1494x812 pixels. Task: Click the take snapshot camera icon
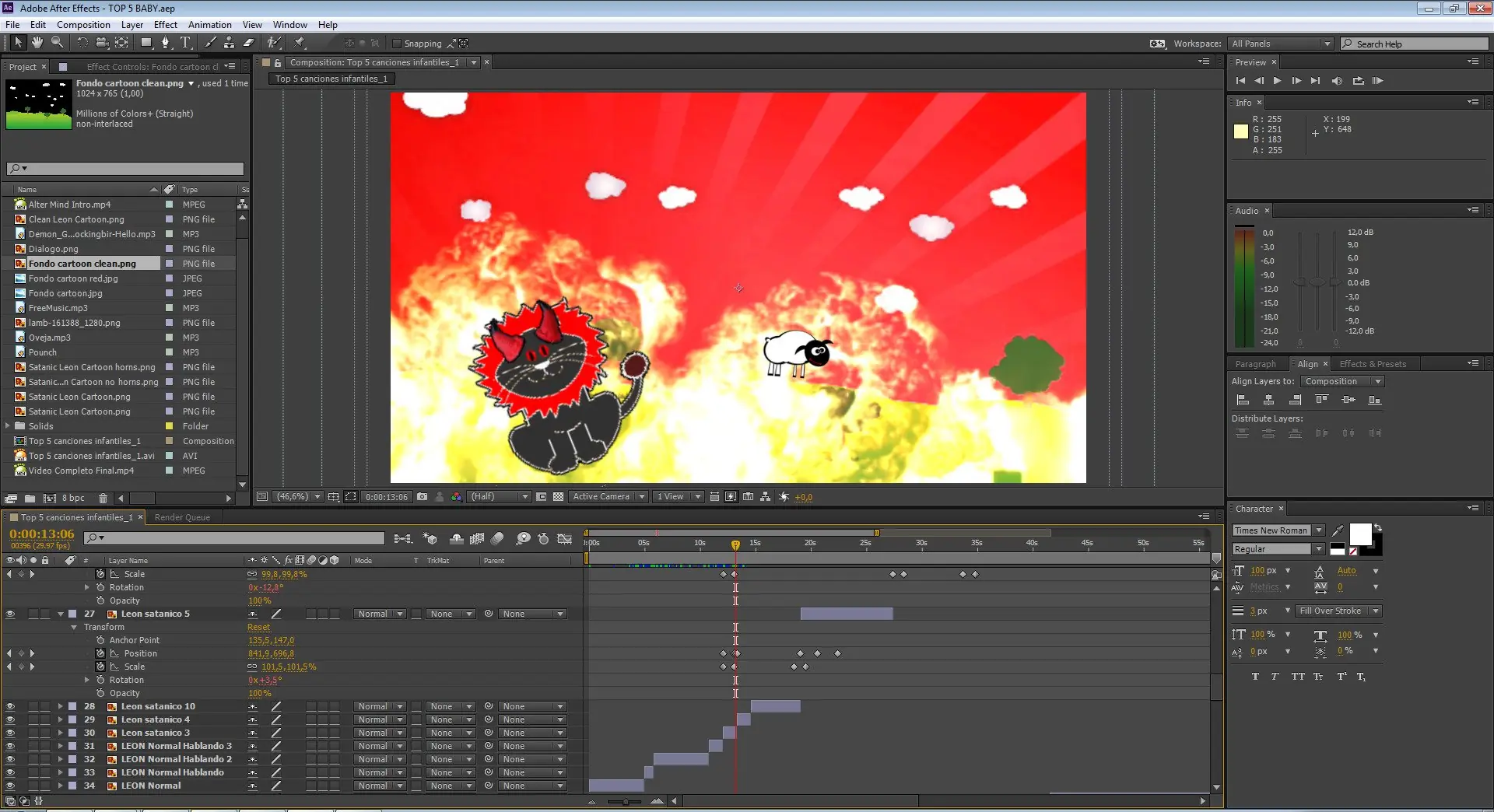(x=422, y=496)
